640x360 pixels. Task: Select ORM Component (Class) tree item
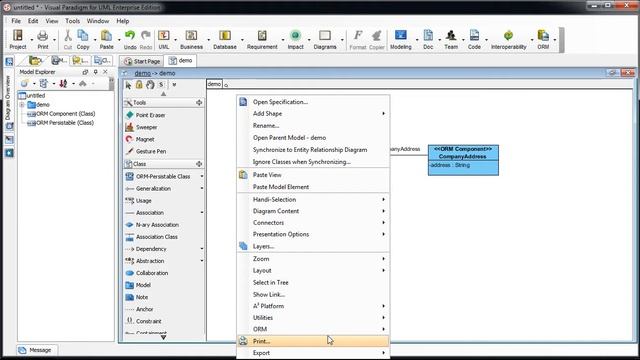(61, 114)
